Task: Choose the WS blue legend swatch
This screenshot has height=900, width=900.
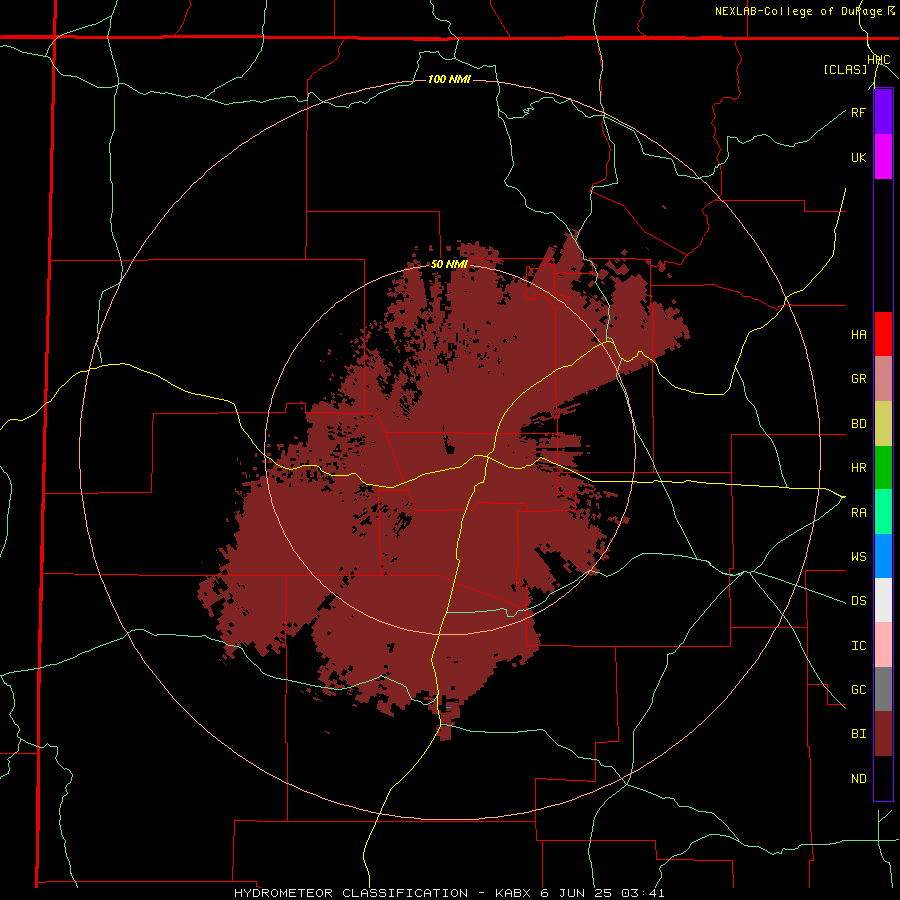Action: (x=883, y=556)
